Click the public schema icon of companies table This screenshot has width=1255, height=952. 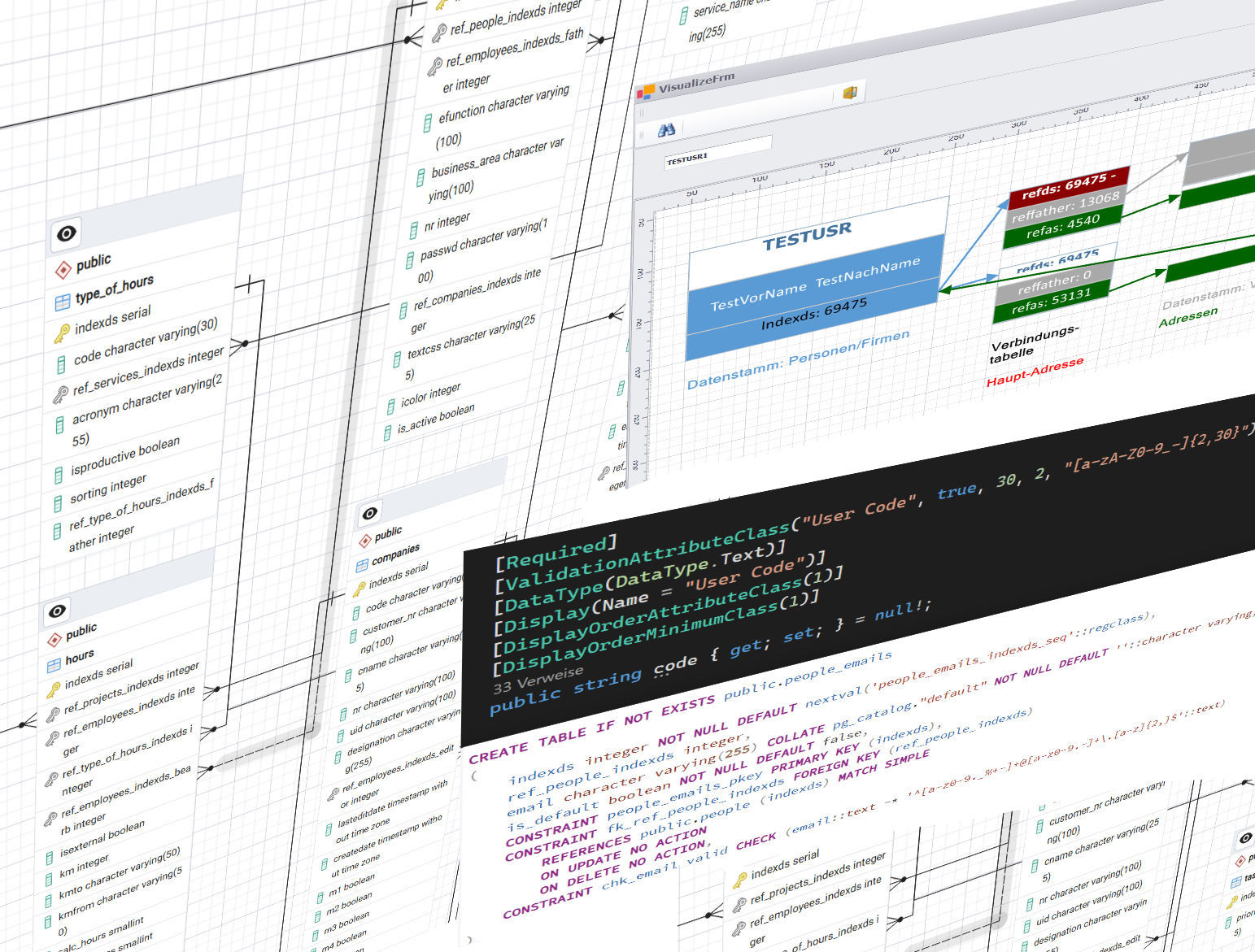pos(364,541)
